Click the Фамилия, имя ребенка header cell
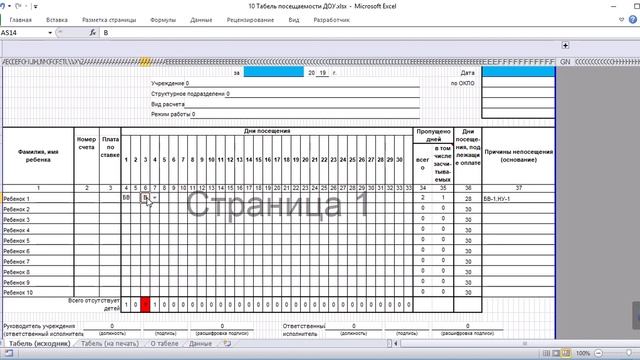This screenshot has height=360, width=640. (x=38, y=156)
